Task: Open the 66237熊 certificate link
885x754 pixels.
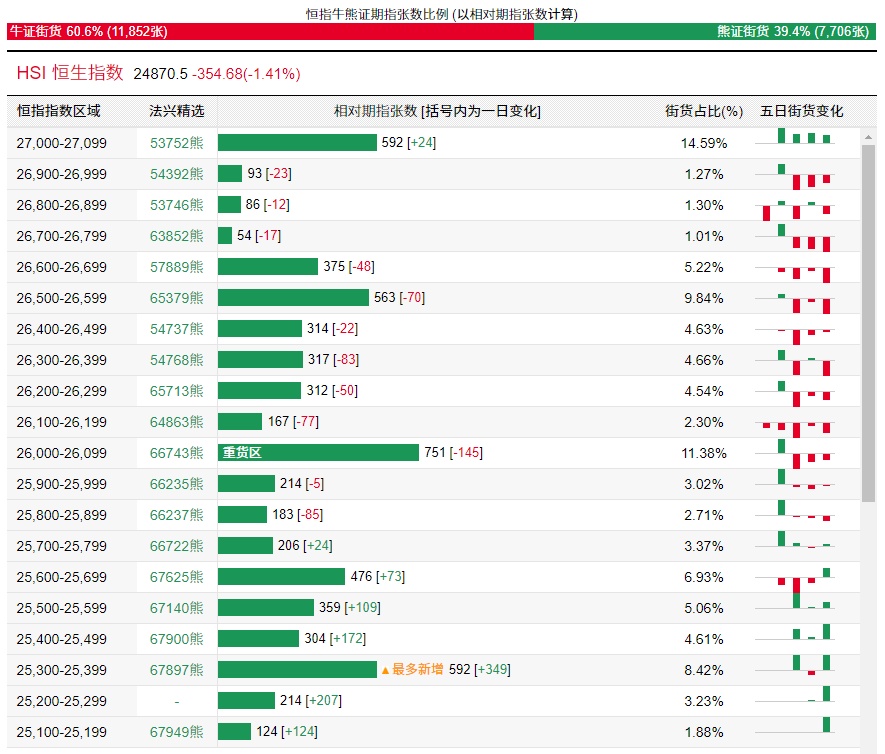Action: coord(177,515)
